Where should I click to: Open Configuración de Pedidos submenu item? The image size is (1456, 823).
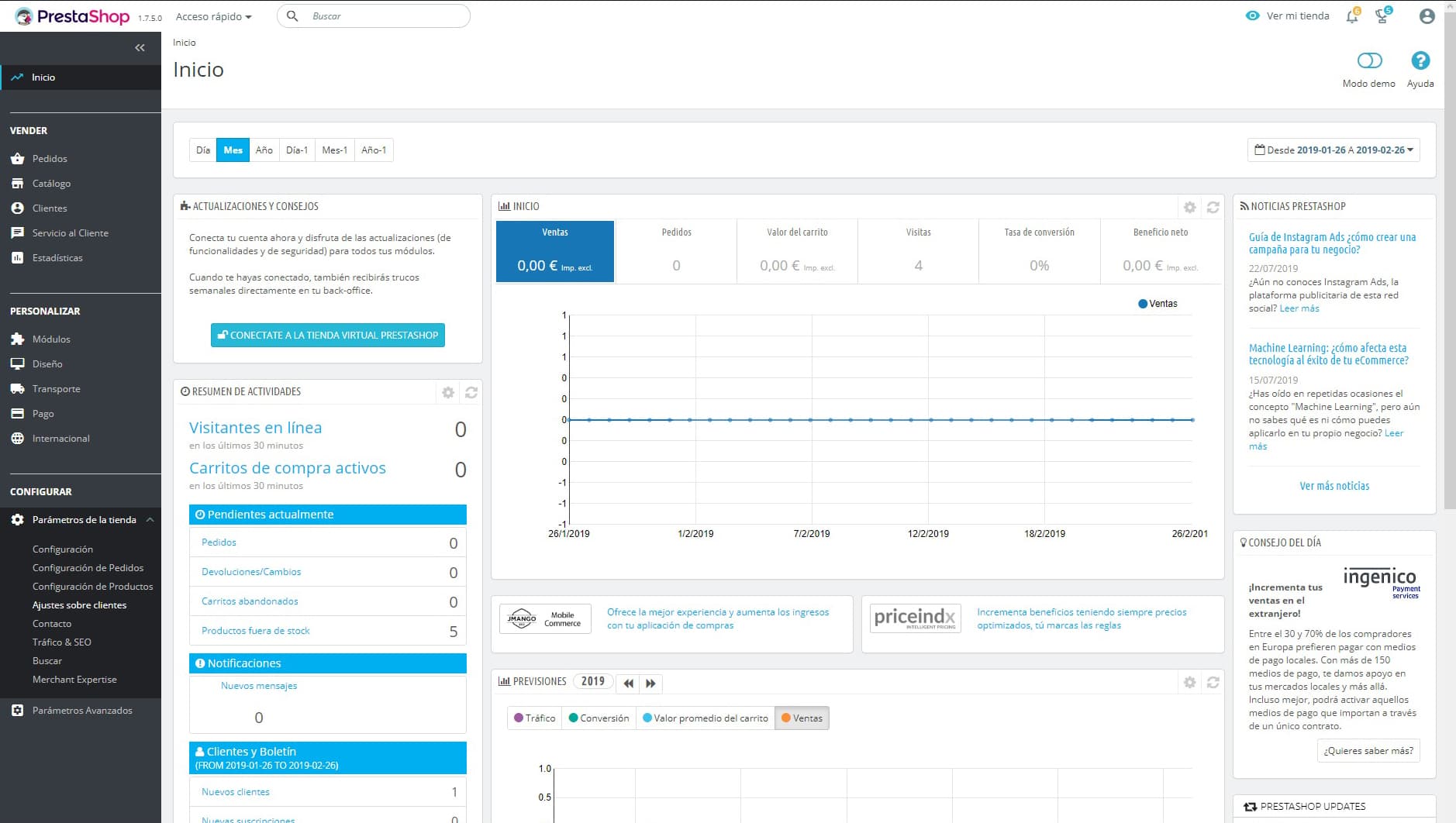pyautogui.click(x=88, y=568)
